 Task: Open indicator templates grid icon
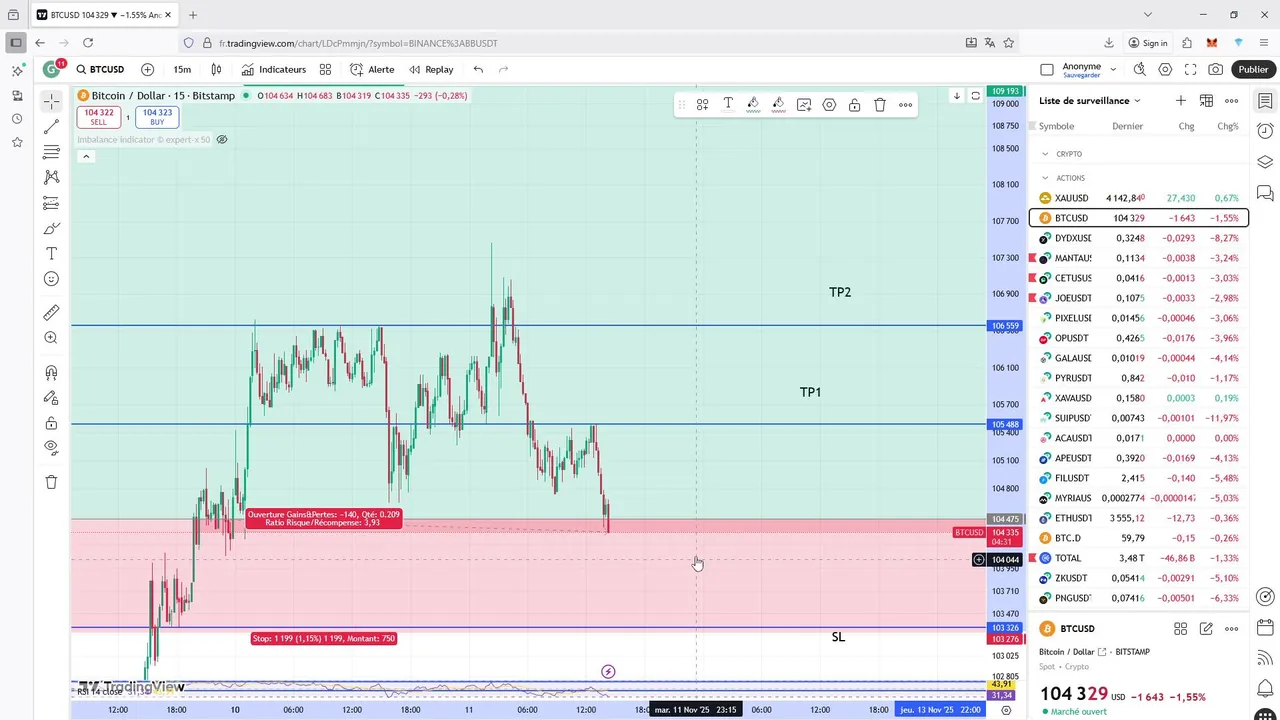pyautogui.click(x=325, y=69)
